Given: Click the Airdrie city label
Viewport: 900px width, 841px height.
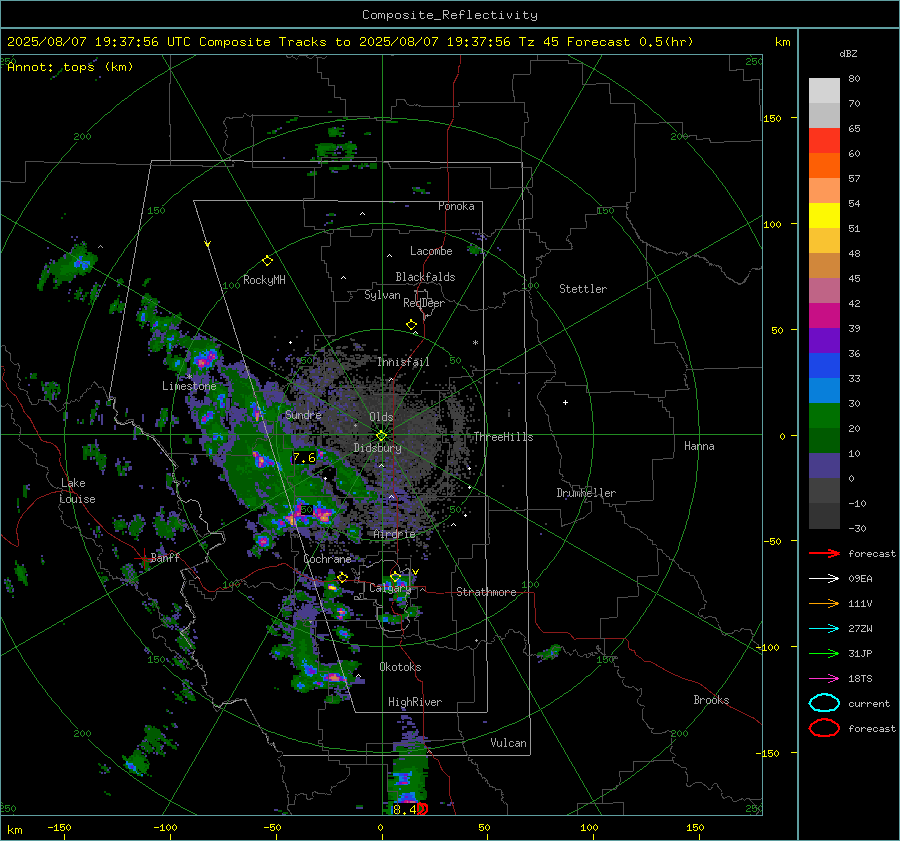Looking at the screenshot, I should pos(394,534).
